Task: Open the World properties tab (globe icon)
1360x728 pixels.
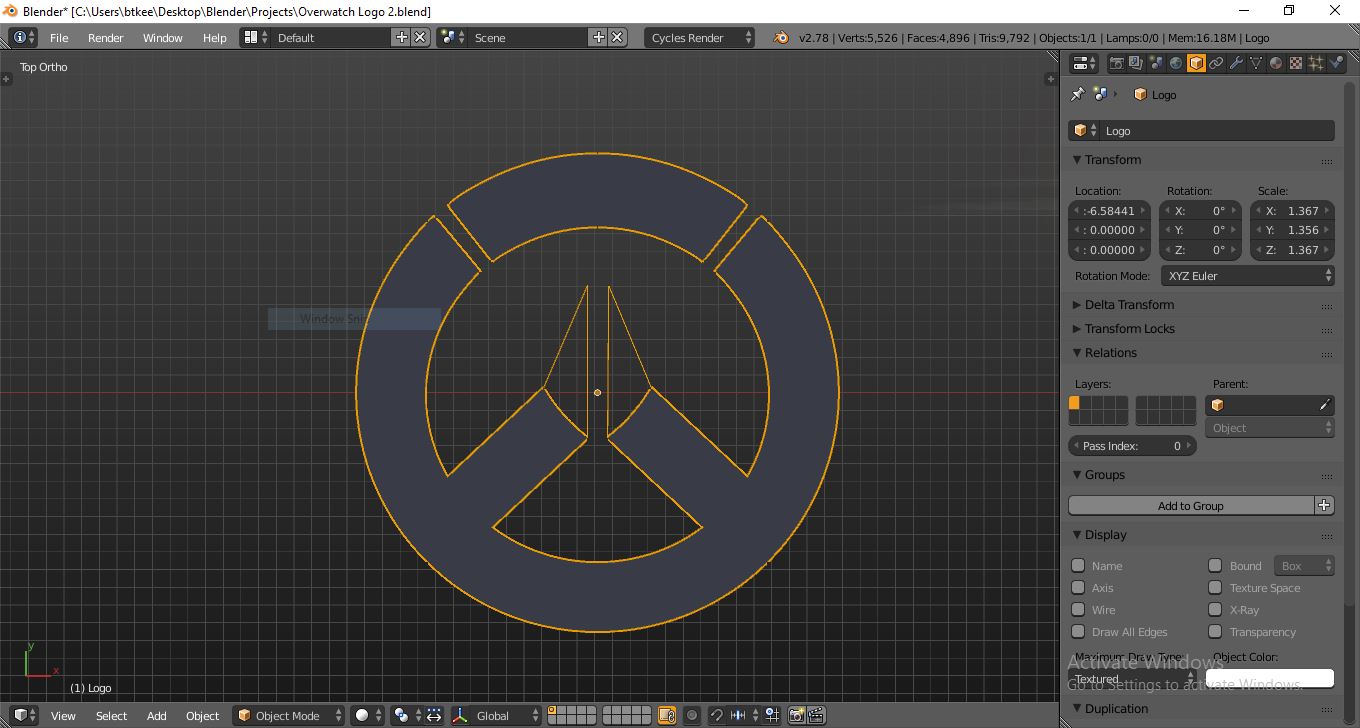Action: [1176, 63]
